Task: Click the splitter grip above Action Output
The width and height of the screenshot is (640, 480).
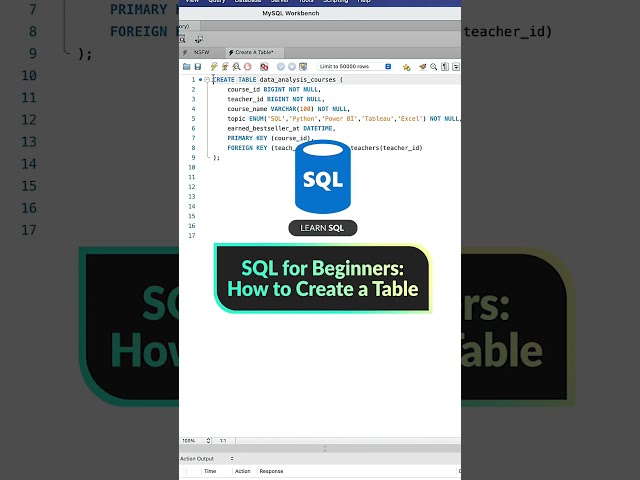Action: (x=325, y=449)
